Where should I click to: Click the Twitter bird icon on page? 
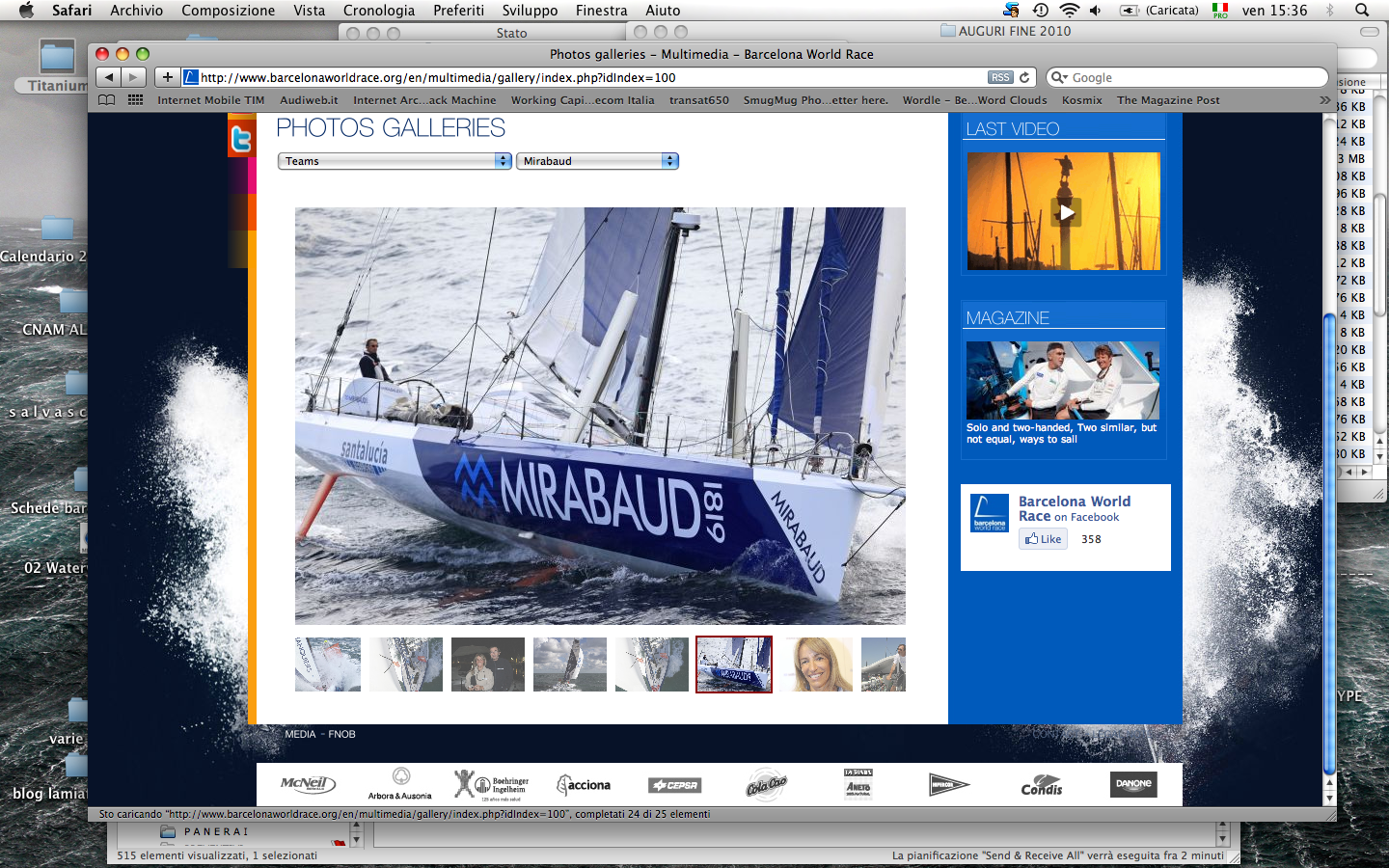[x=241, y=141]
